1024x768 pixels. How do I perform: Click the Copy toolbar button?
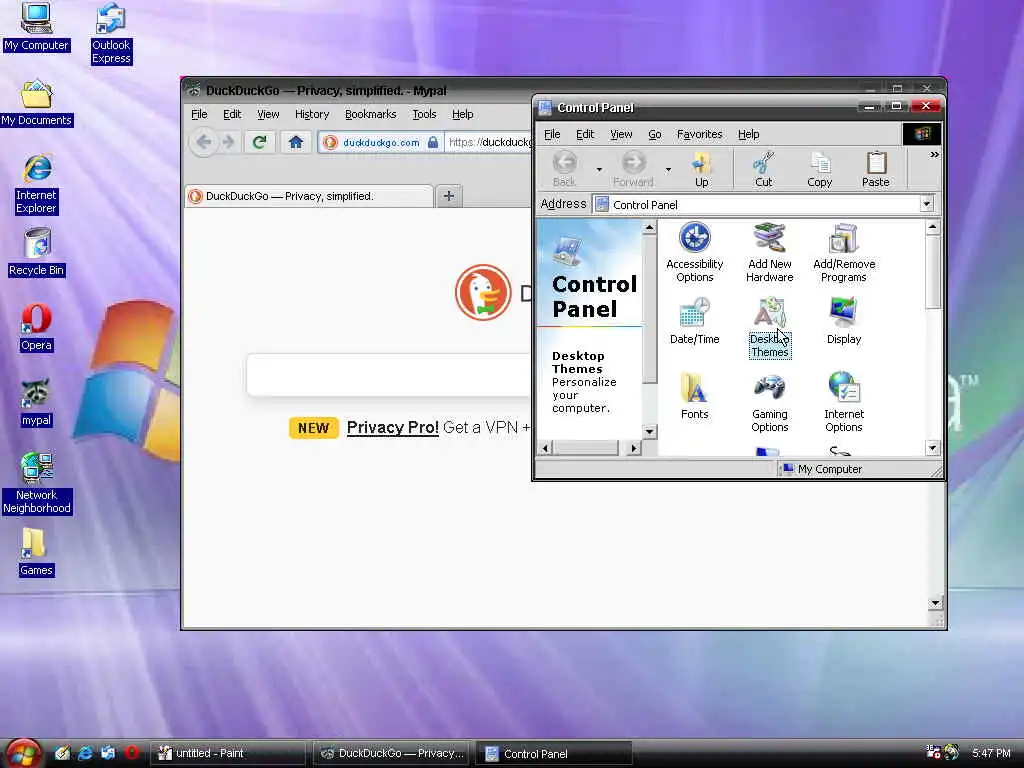pos(819,169)
